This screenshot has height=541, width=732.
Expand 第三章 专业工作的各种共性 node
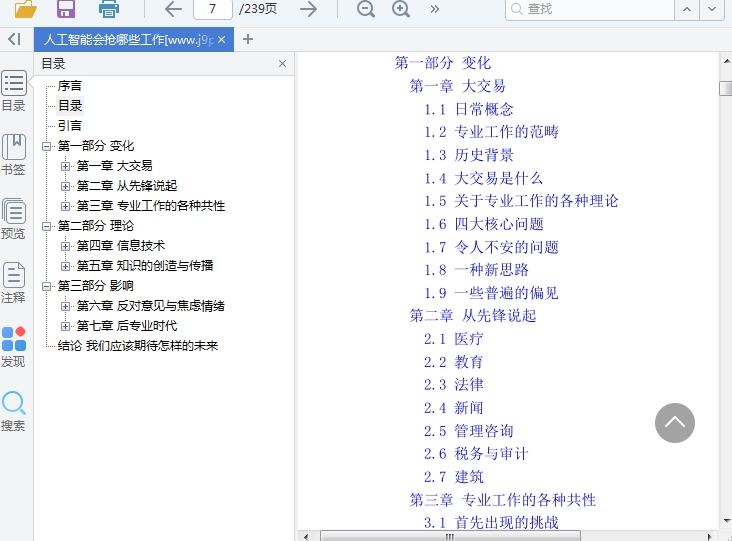pyautogui.click(x=65, y=206)
